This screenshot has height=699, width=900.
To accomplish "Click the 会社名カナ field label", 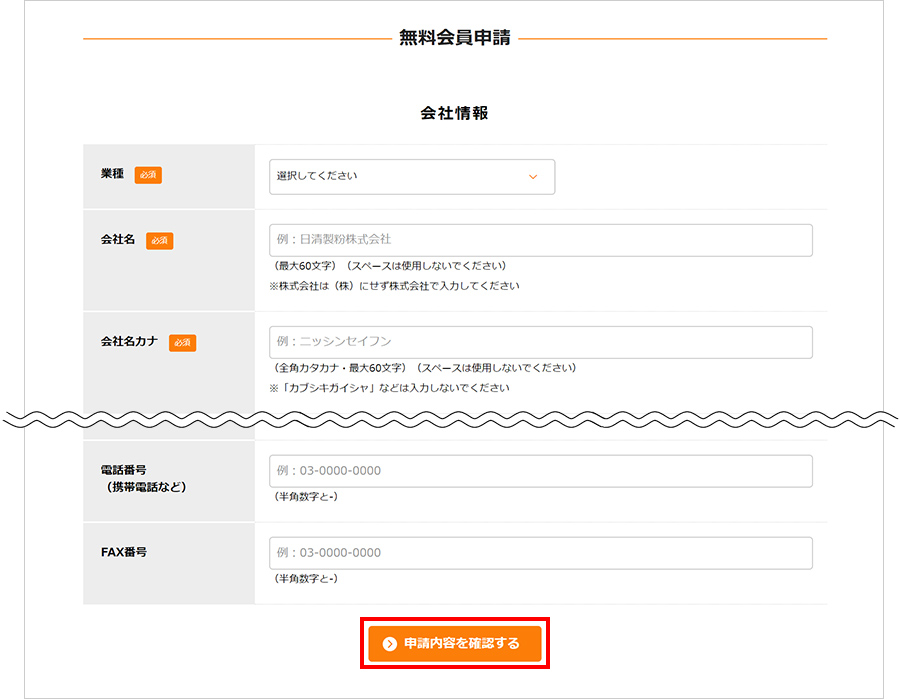I will [x=129, y=341].
